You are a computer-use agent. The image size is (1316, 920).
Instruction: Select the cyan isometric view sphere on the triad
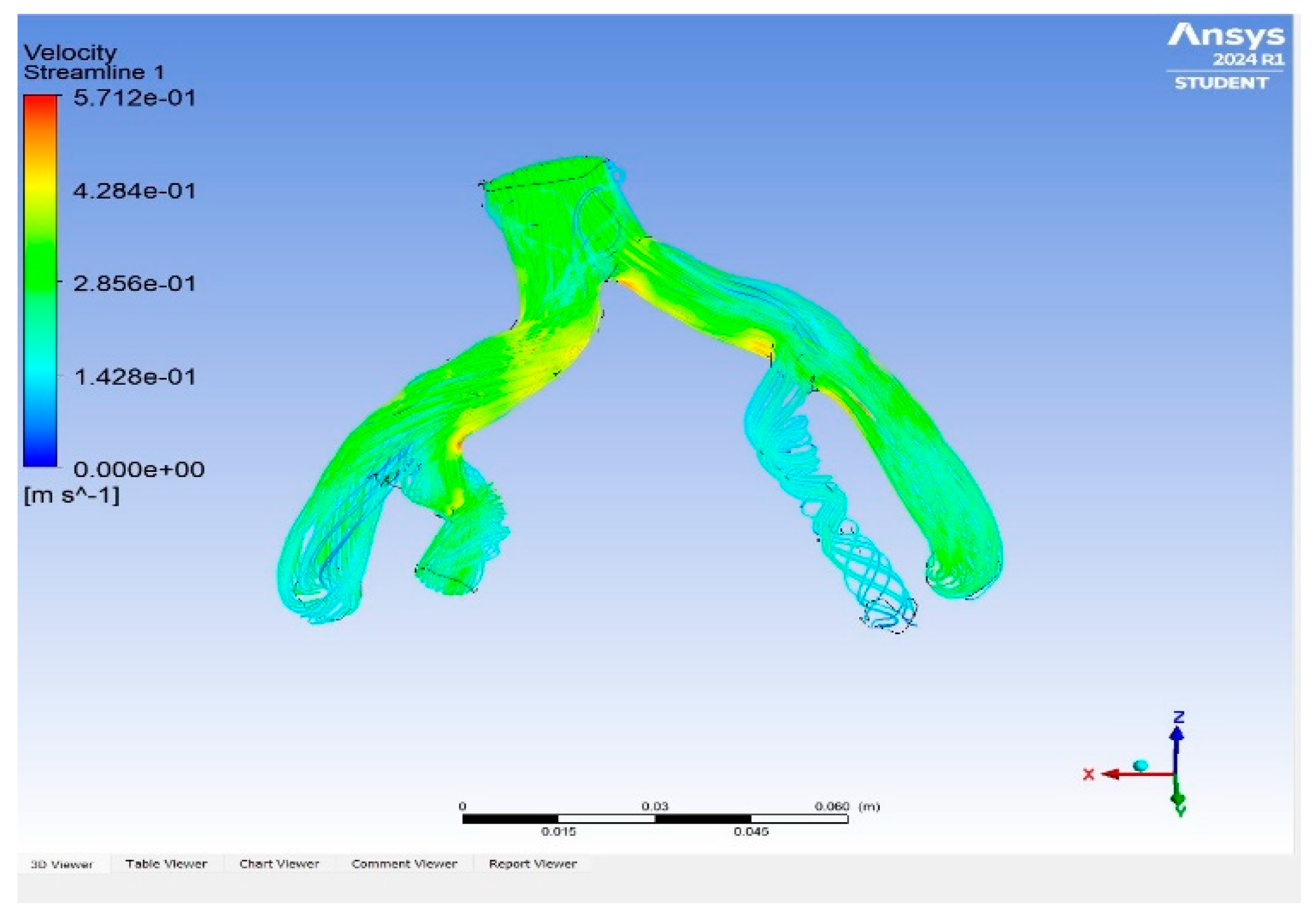tap(1142, 764)
